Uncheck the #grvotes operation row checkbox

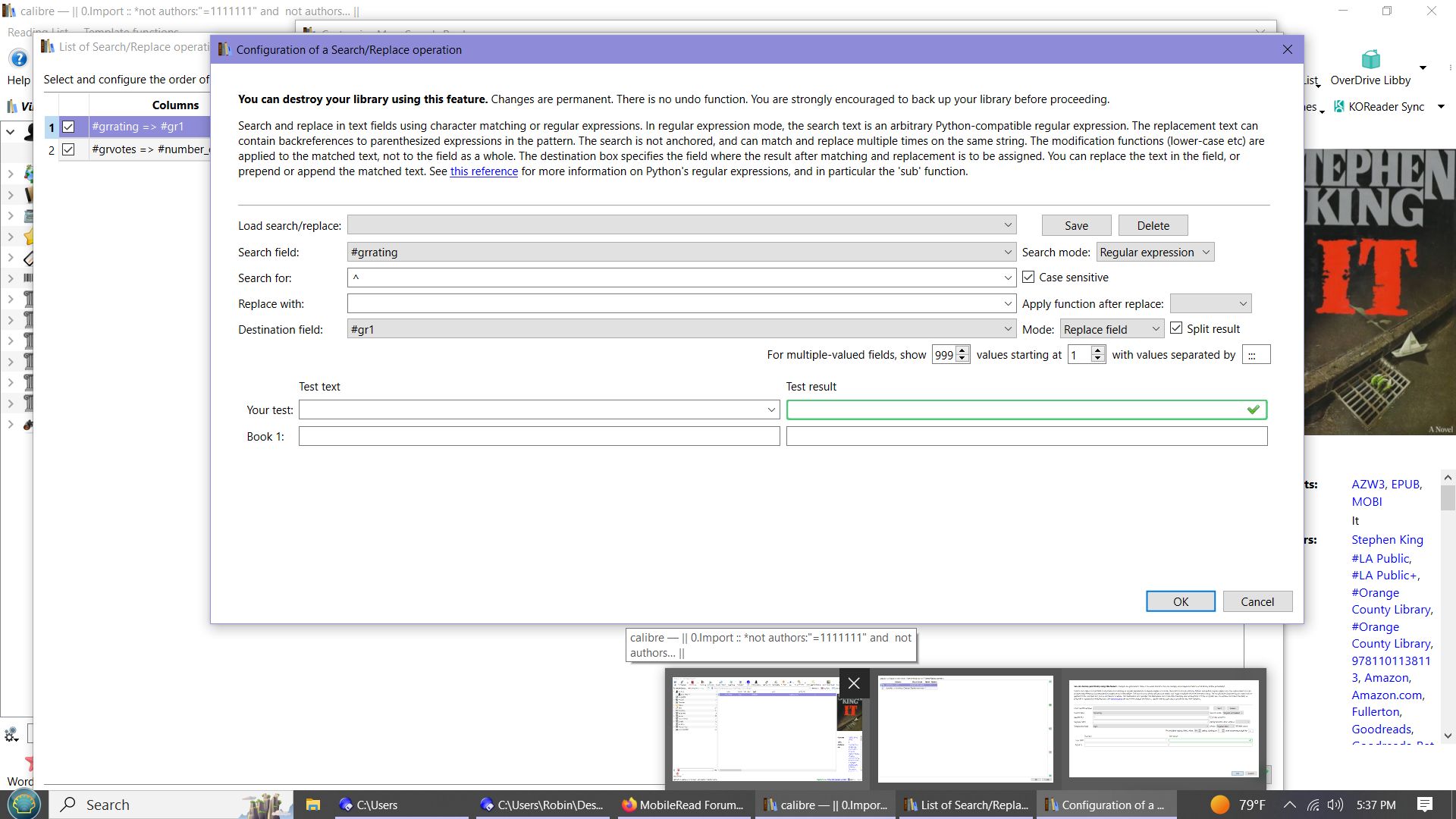(69, 149)
